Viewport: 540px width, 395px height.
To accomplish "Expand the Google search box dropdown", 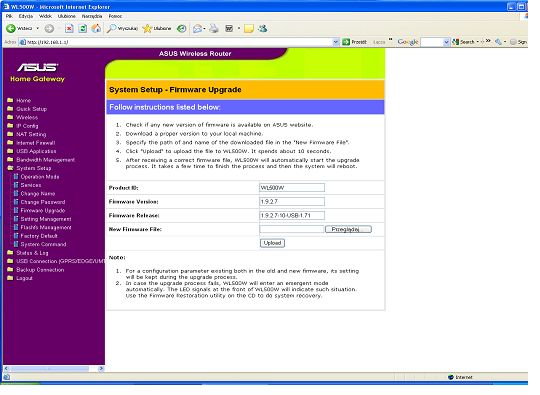I will pyautogui.click(x=446, y=42).
